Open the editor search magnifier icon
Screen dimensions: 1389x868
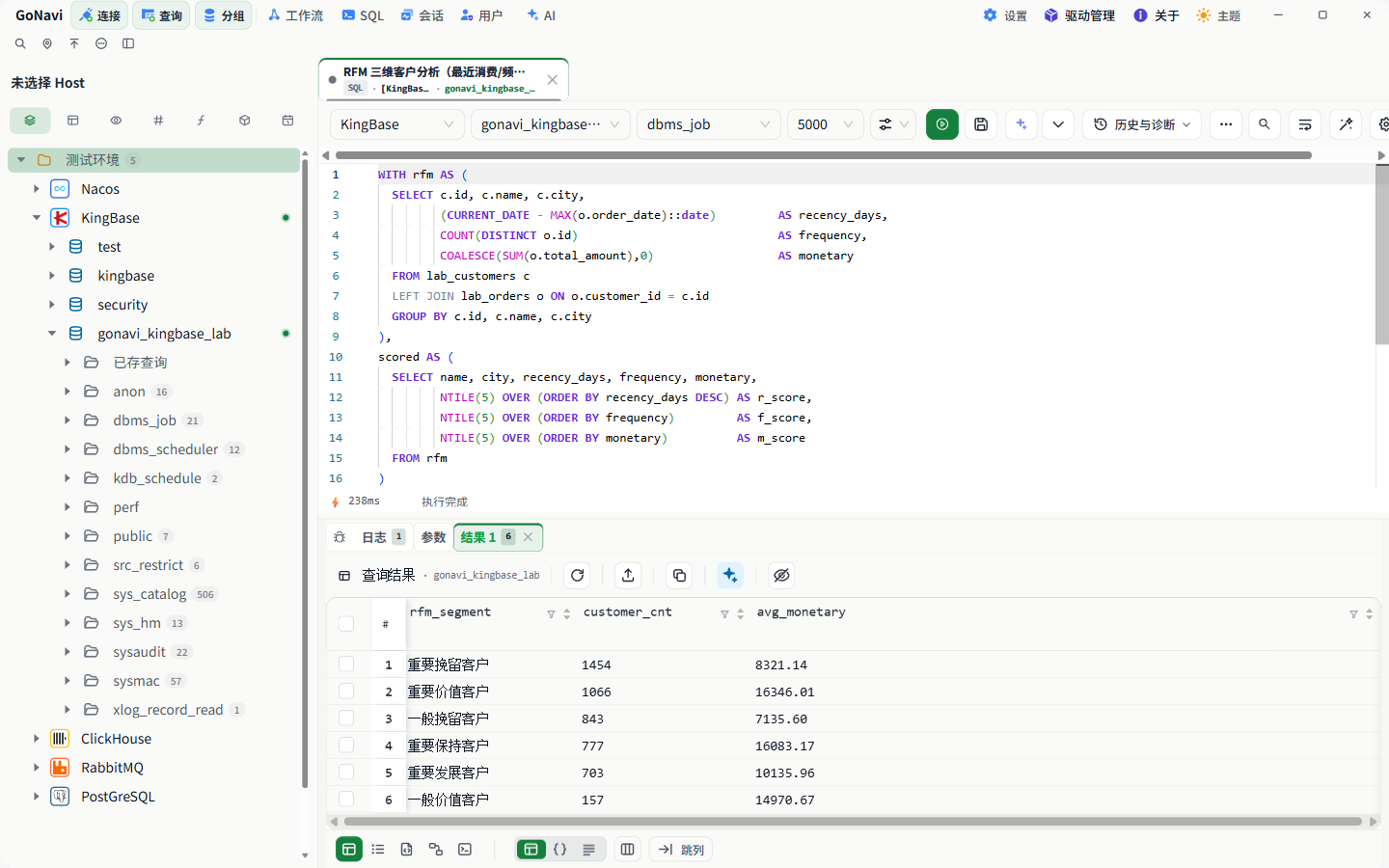coord(1264,124)
